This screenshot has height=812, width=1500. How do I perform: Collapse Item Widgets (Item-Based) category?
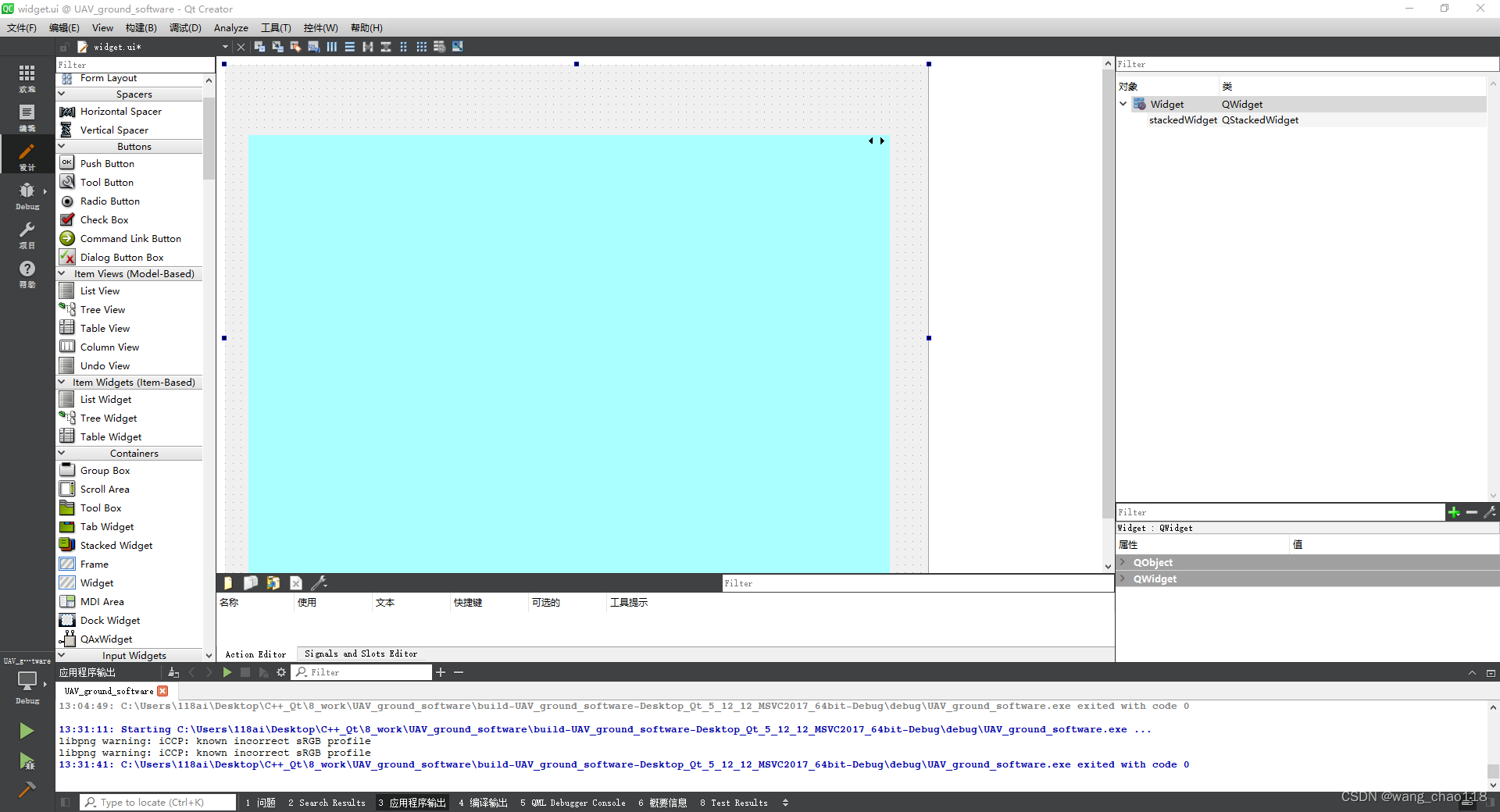click(62, 382)
